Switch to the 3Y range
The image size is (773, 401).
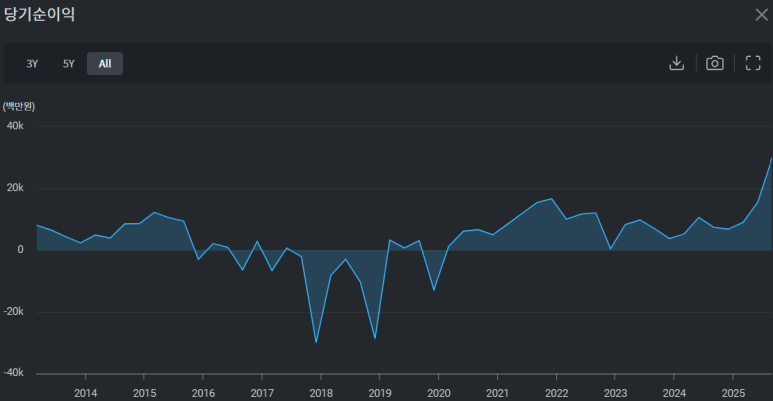pyautogui.click(x=32, y=64)
